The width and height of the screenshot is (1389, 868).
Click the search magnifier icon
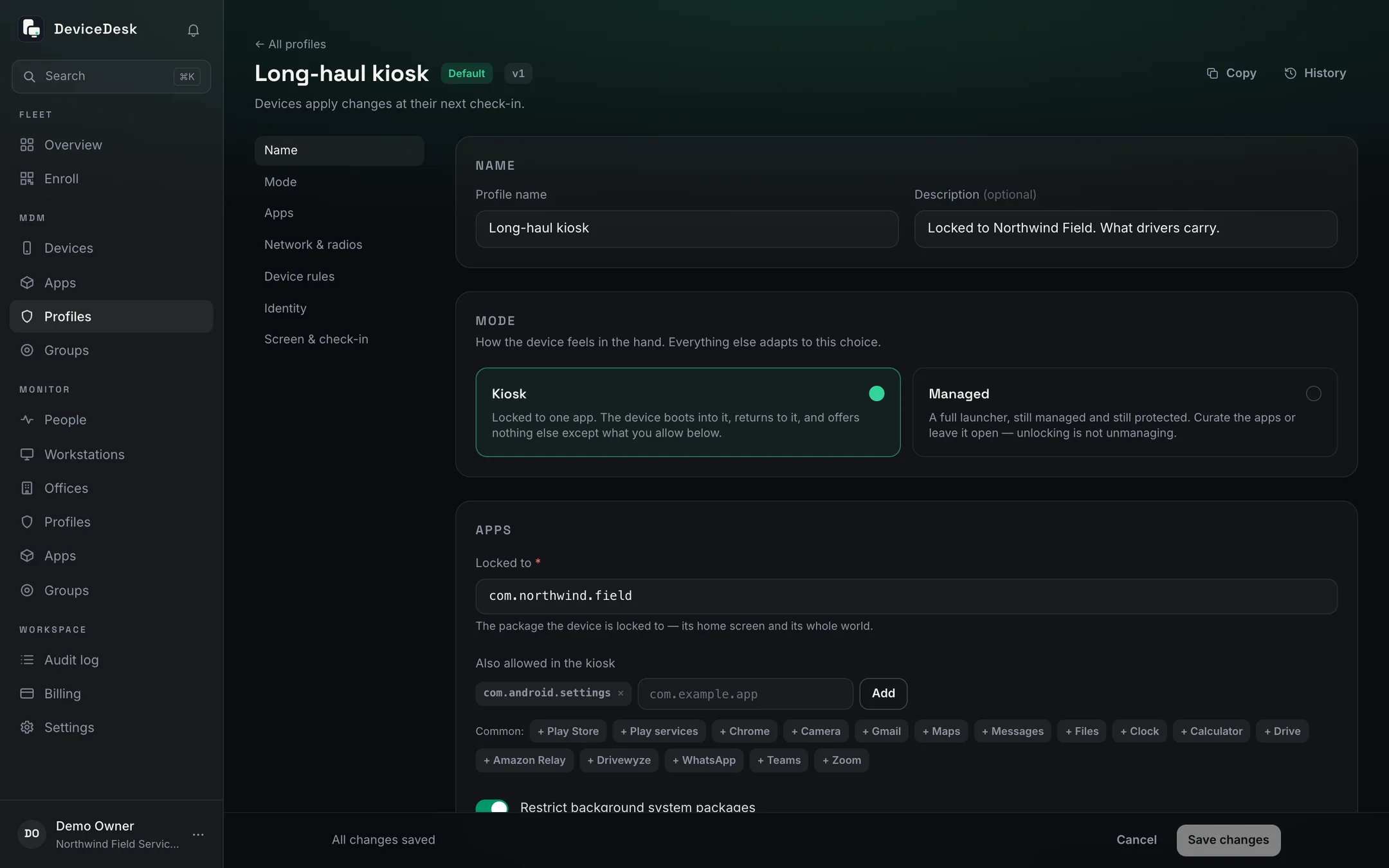[29, 77]
